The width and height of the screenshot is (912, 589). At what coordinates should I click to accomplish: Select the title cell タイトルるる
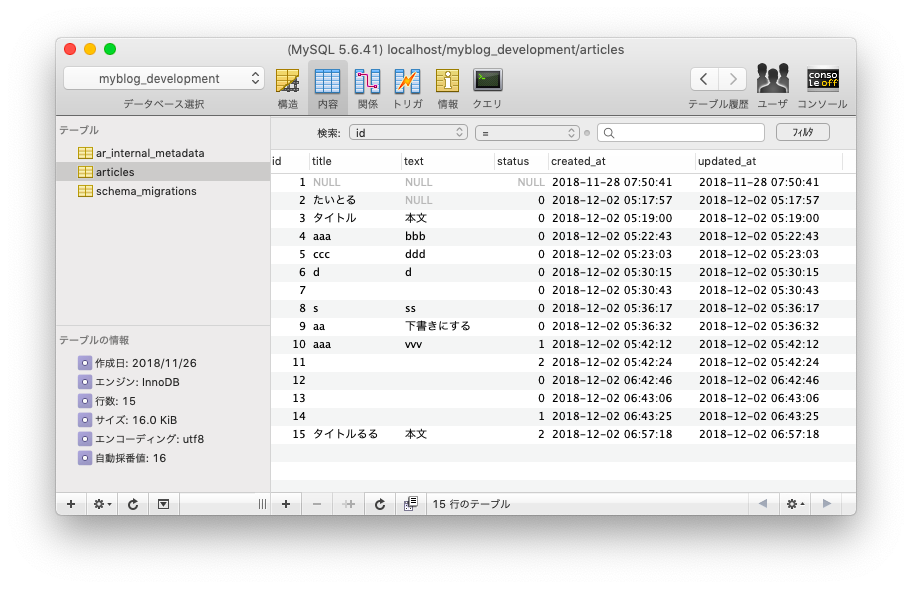click(345, 434)
